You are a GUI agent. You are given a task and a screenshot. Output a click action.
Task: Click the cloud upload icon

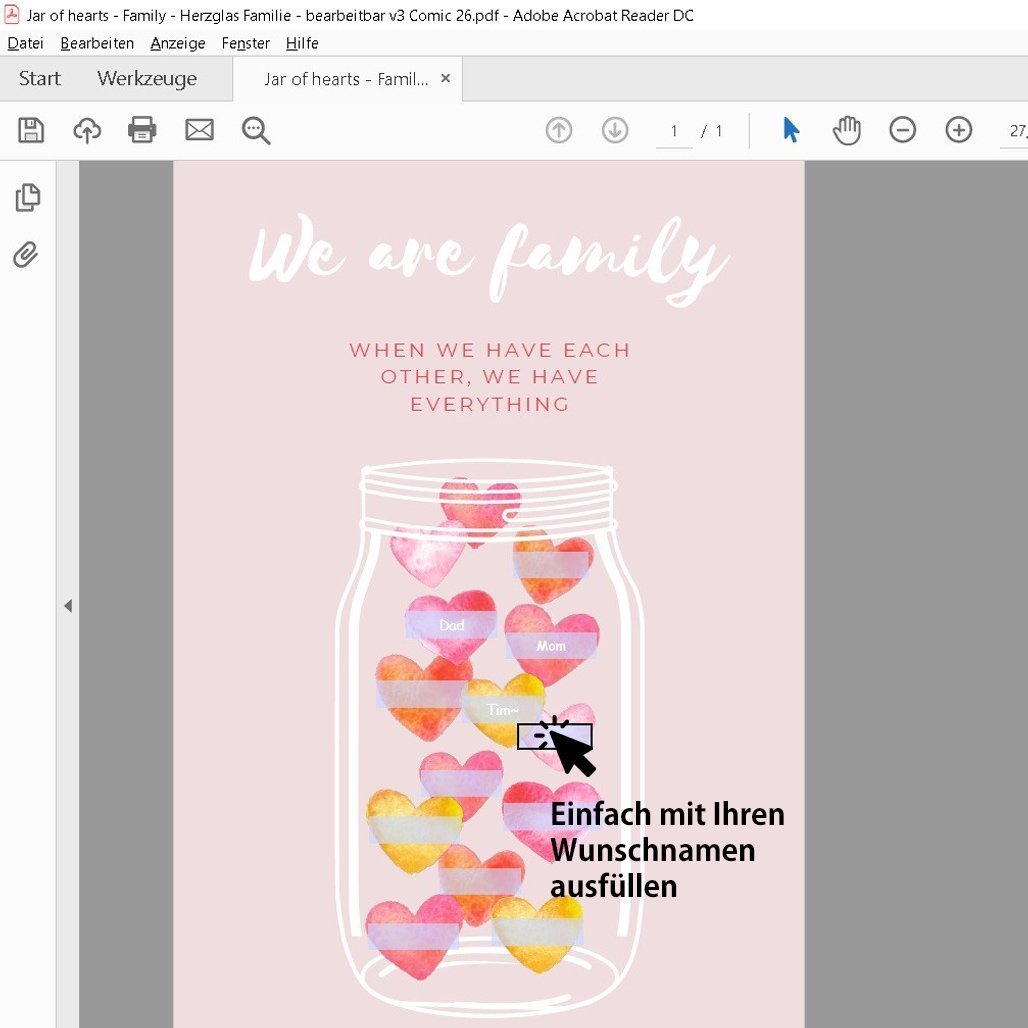(87, 130)
